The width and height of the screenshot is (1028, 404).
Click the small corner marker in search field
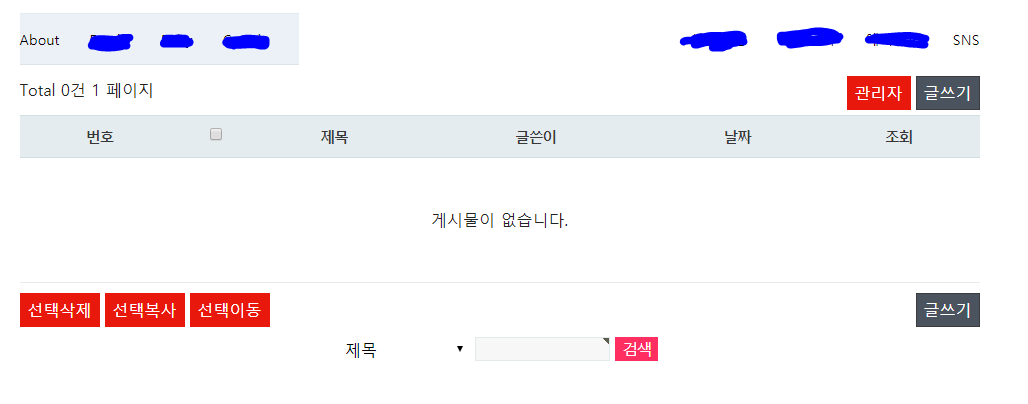coord(606,341)
